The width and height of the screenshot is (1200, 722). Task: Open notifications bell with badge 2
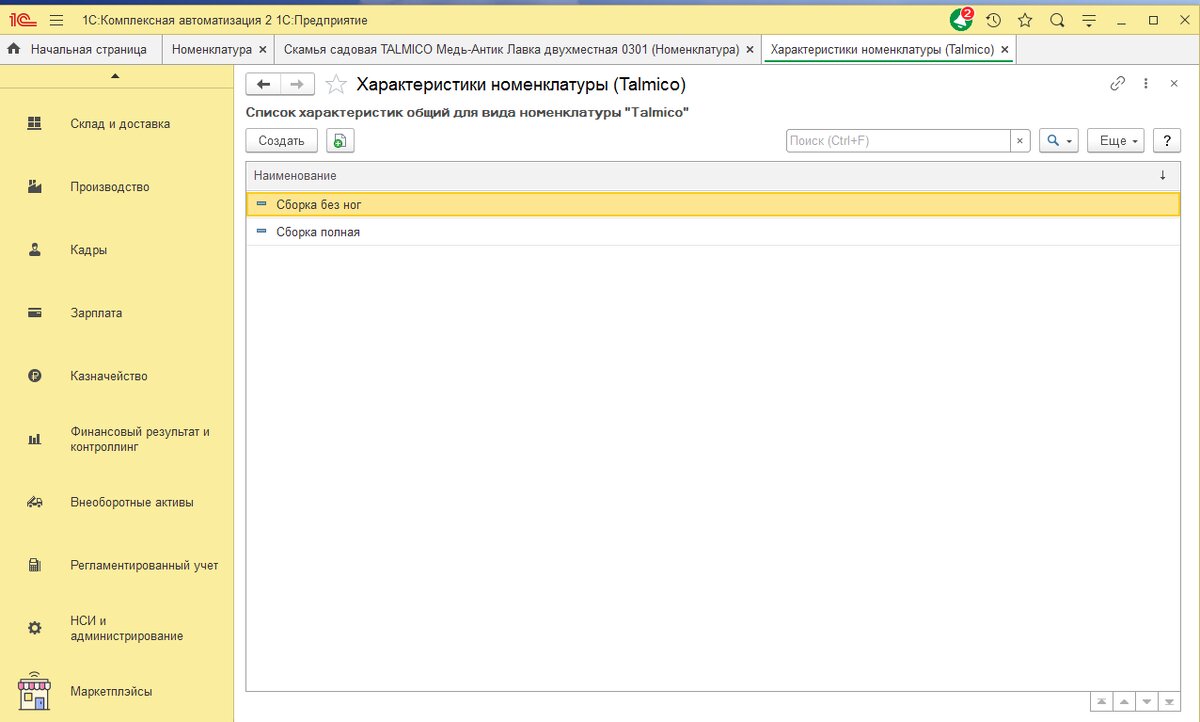pyautogui.click(x=961, y=19)
